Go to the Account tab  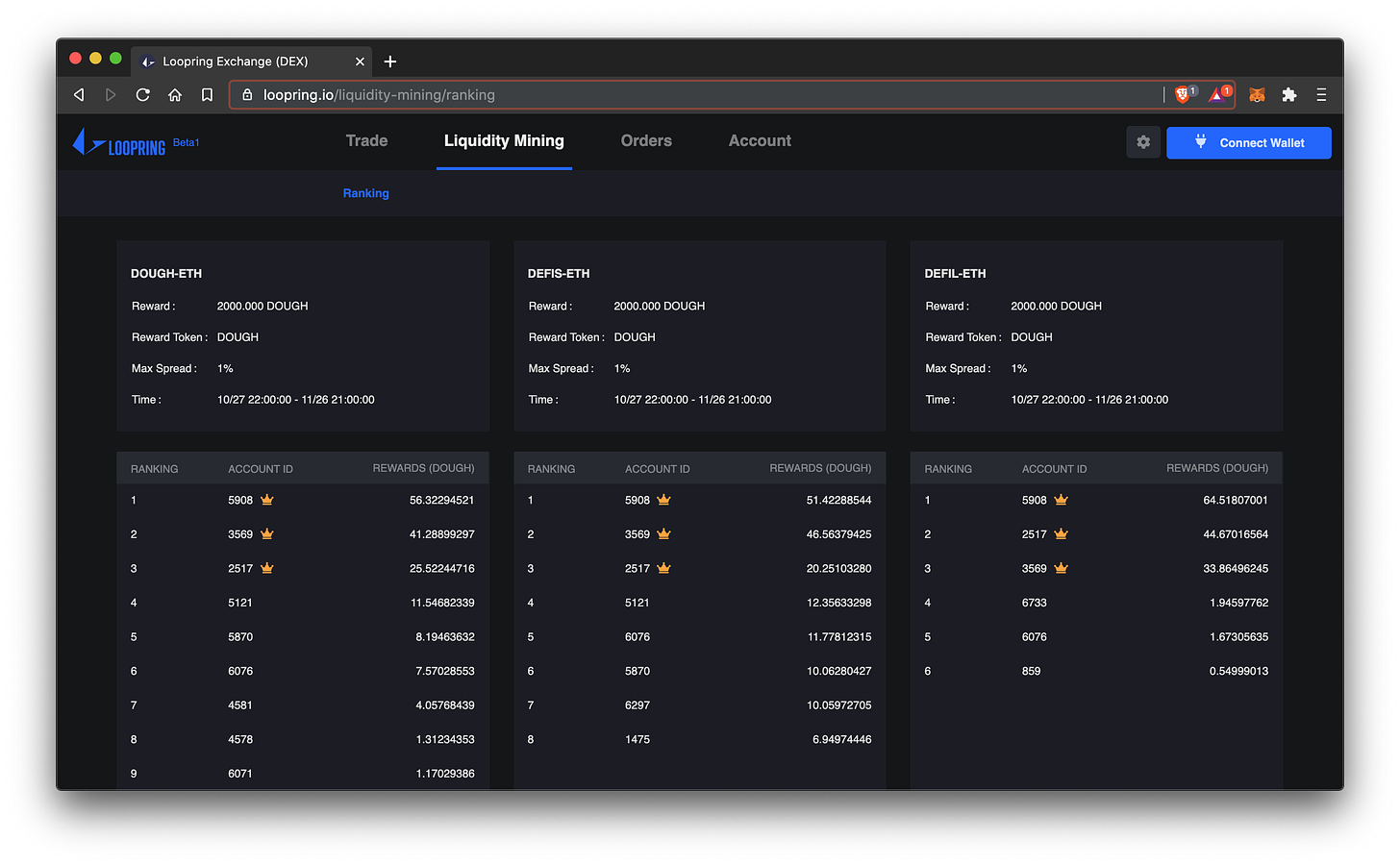point(760,140)
